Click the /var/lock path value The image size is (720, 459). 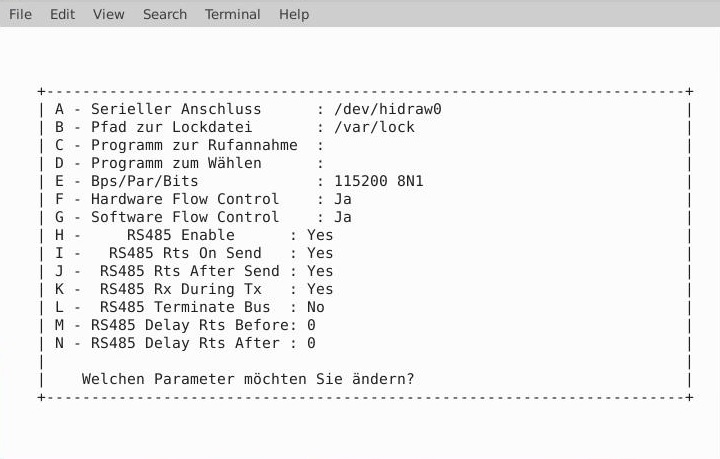point(374,127)
